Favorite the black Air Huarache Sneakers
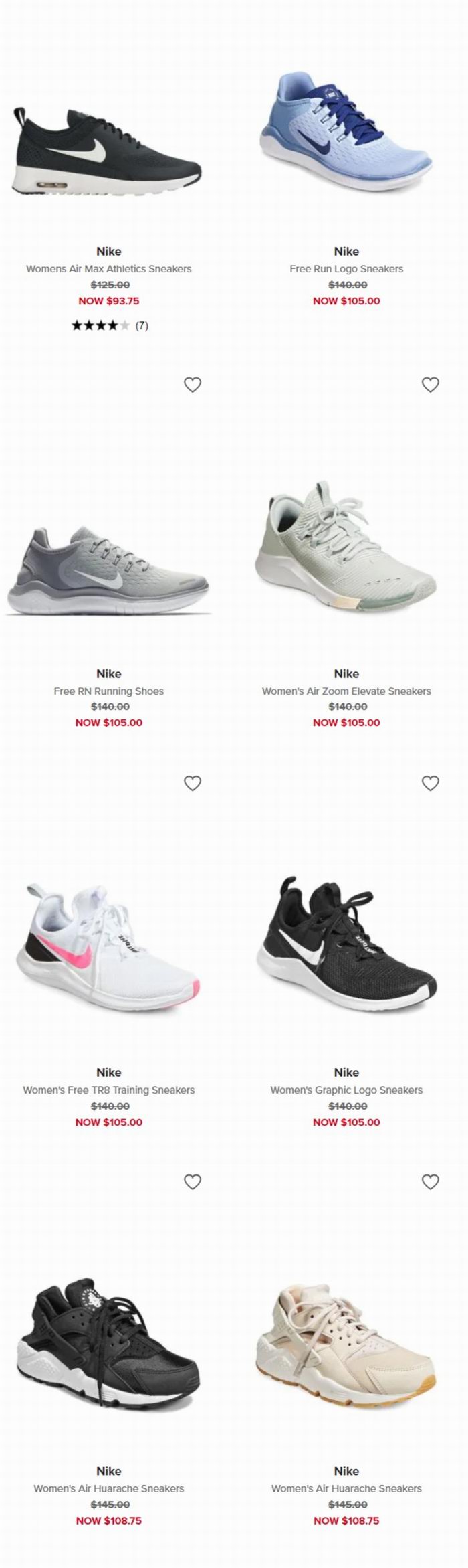The image size is (468, 1568). (x=193, y=1182)
